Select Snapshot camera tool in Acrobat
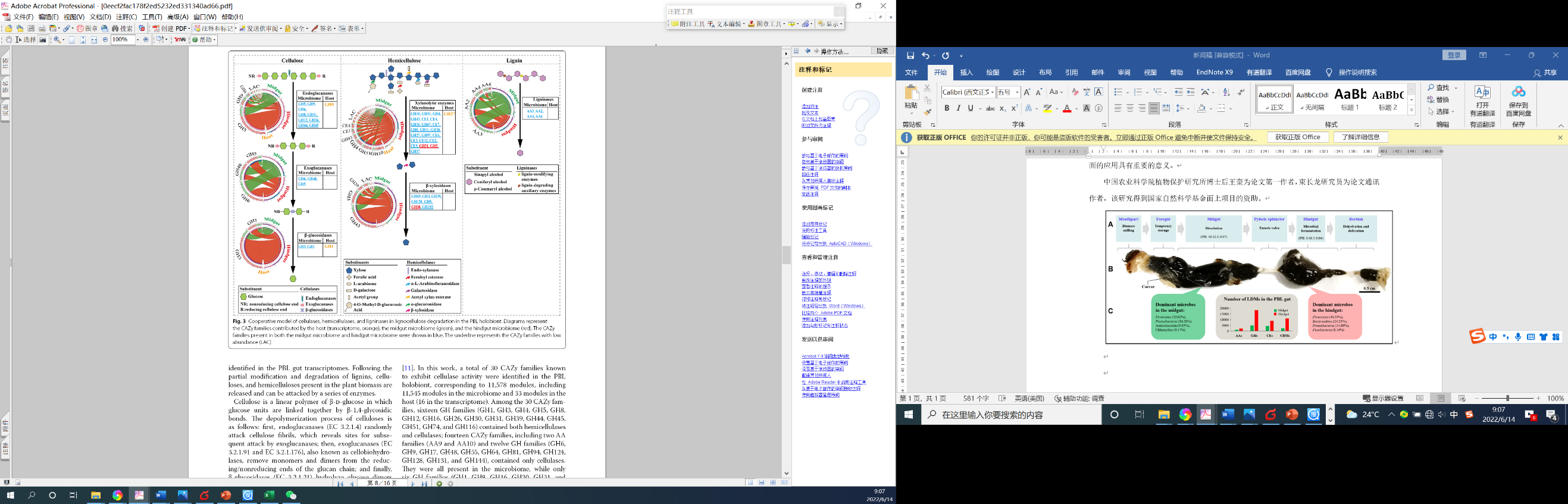 click(43, 39)
